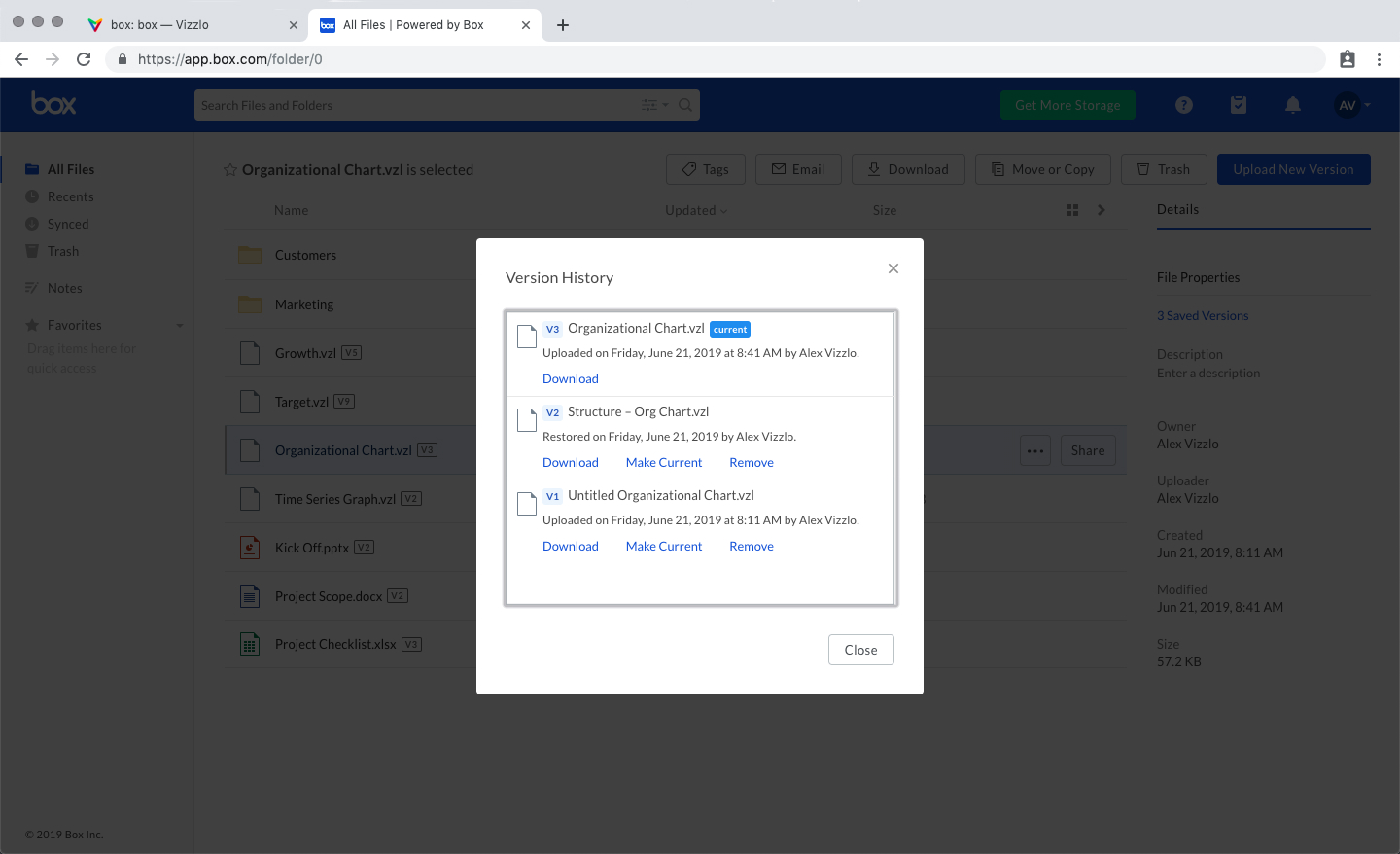Image resolution: width=1400 pixels, height=854 pixels.
Task: Click the Box logo
Action: tap(53, 103)
